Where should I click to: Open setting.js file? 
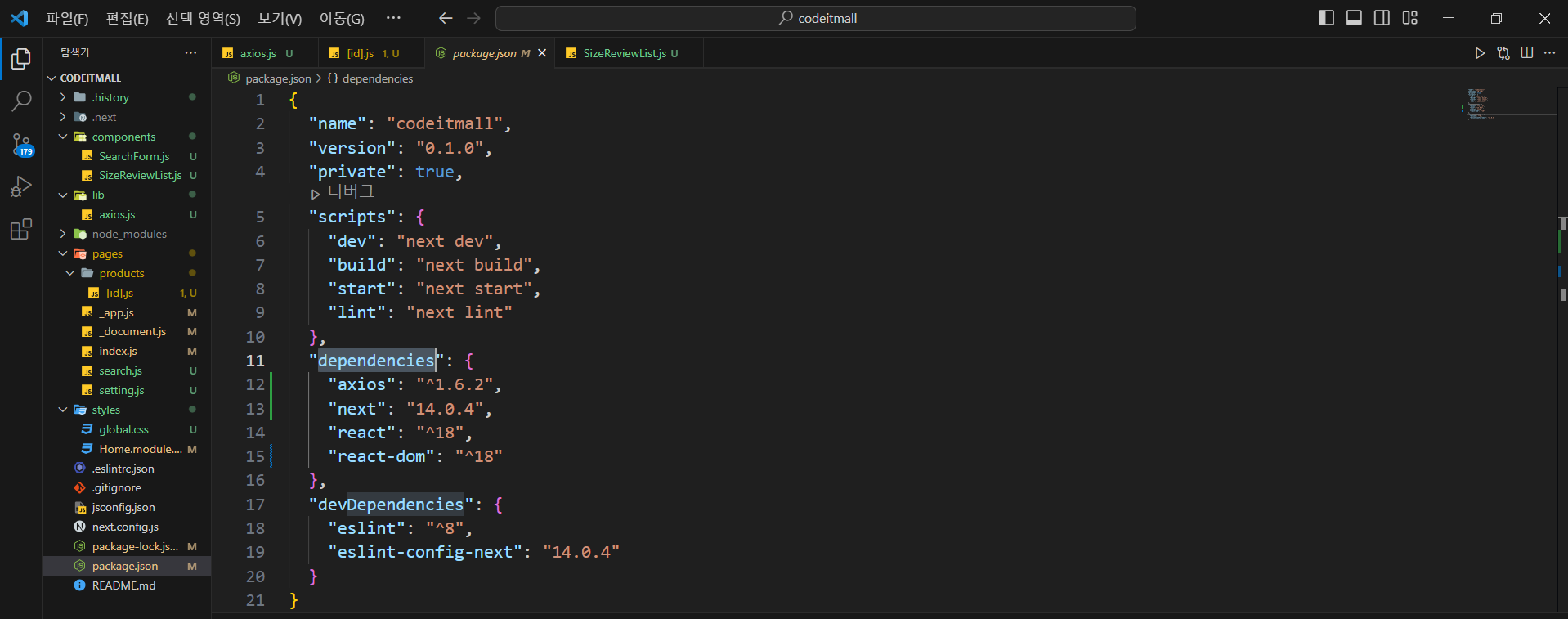coord(127,390)
